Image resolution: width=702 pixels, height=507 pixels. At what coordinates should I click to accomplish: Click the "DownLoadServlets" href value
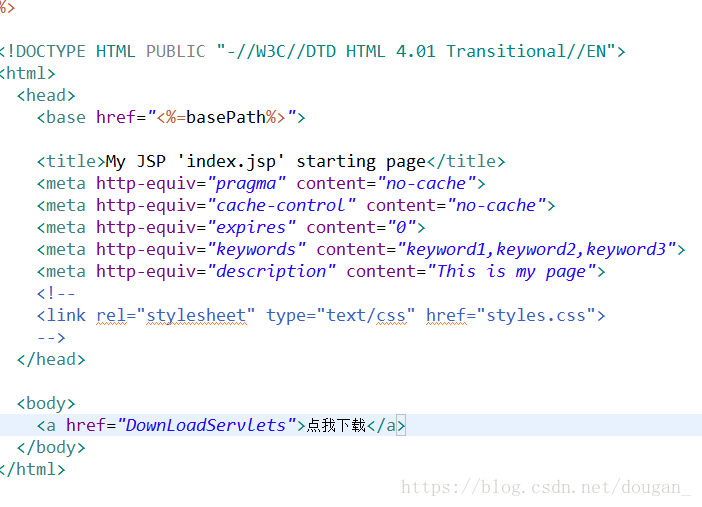click(x=206, y=425)
